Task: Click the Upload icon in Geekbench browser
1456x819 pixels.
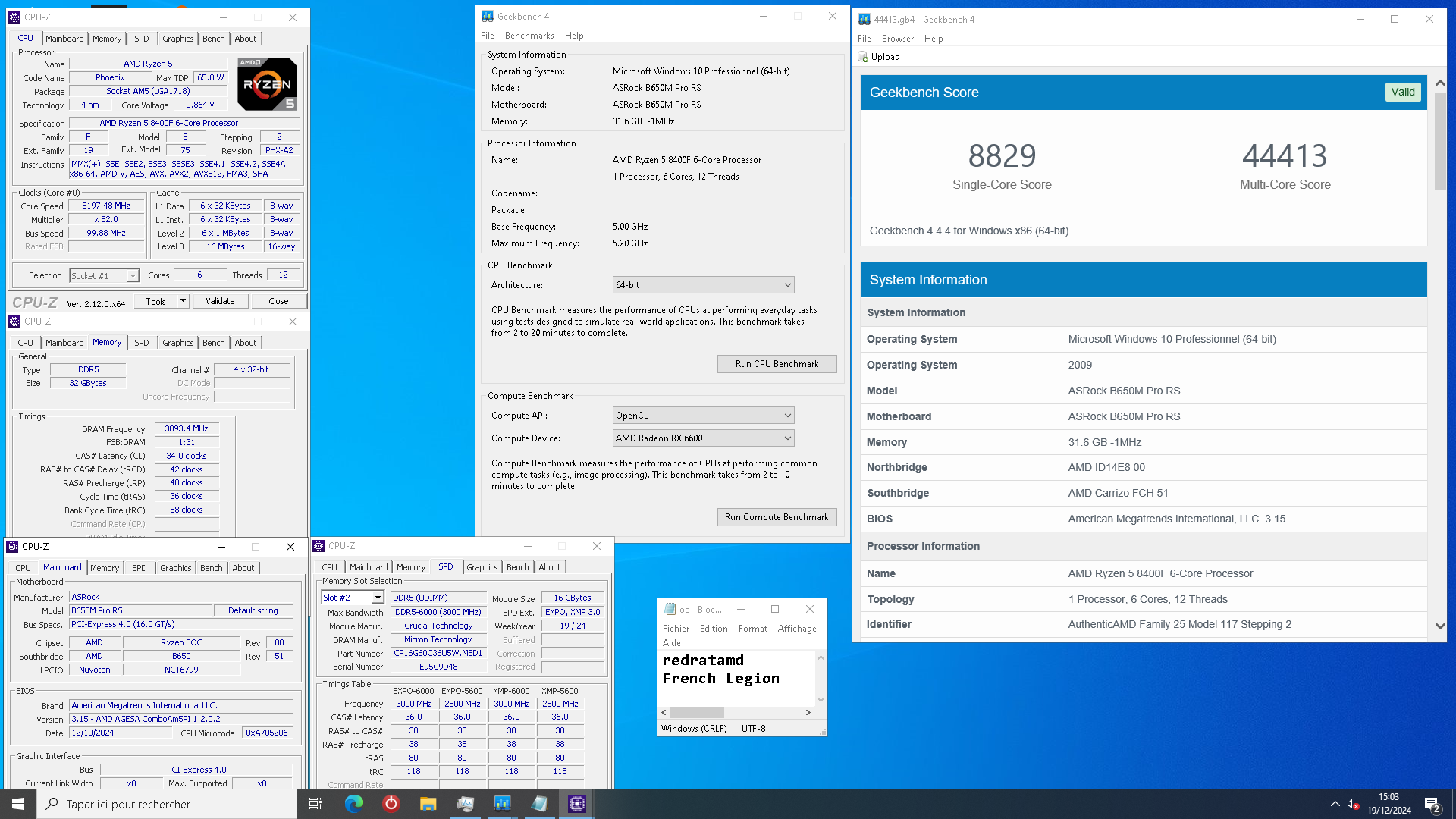Action: [863, 57]
